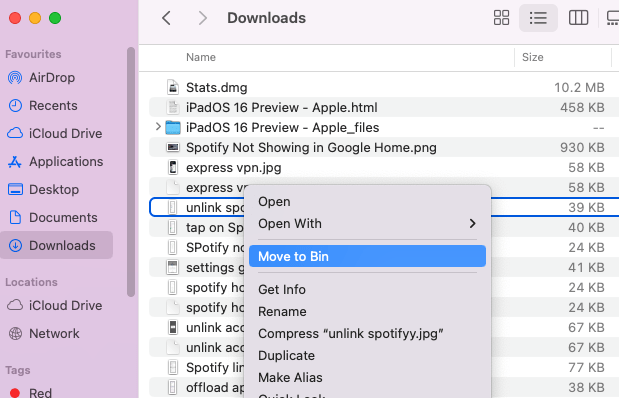This screenshot has width=619, height=398.
Task: Click the sidebar scrollbar
Action: [x=131, y=172]
